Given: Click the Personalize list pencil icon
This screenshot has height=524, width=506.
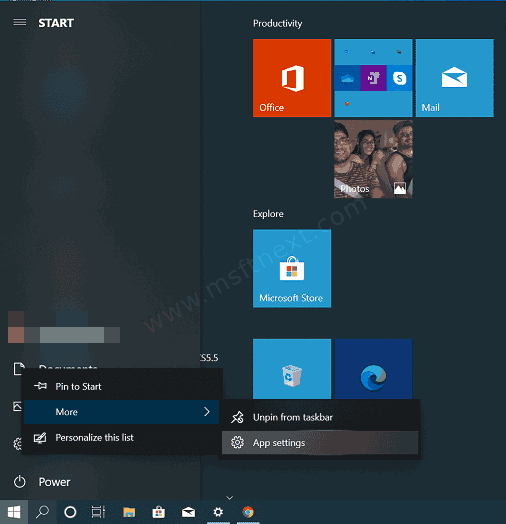Looking at the screenshot, I should (40, 437).
